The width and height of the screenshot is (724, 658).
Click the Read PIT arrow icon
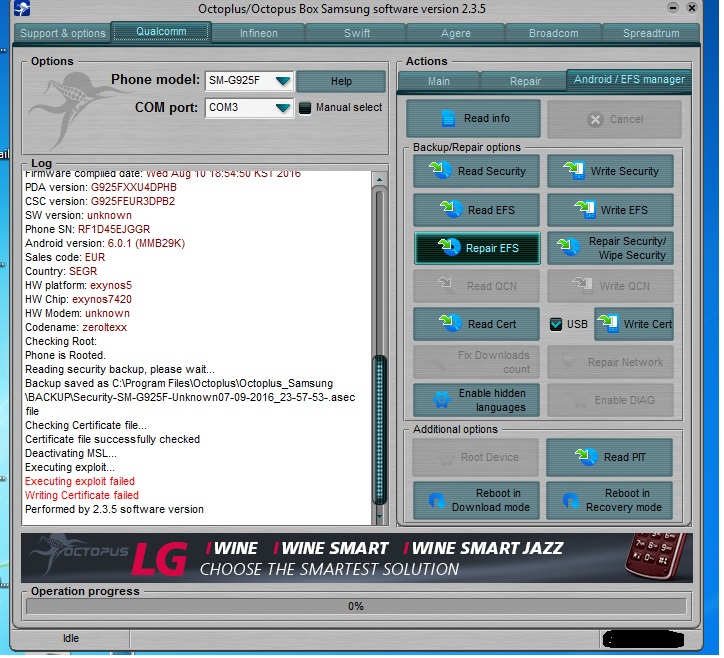pos(586,457)
